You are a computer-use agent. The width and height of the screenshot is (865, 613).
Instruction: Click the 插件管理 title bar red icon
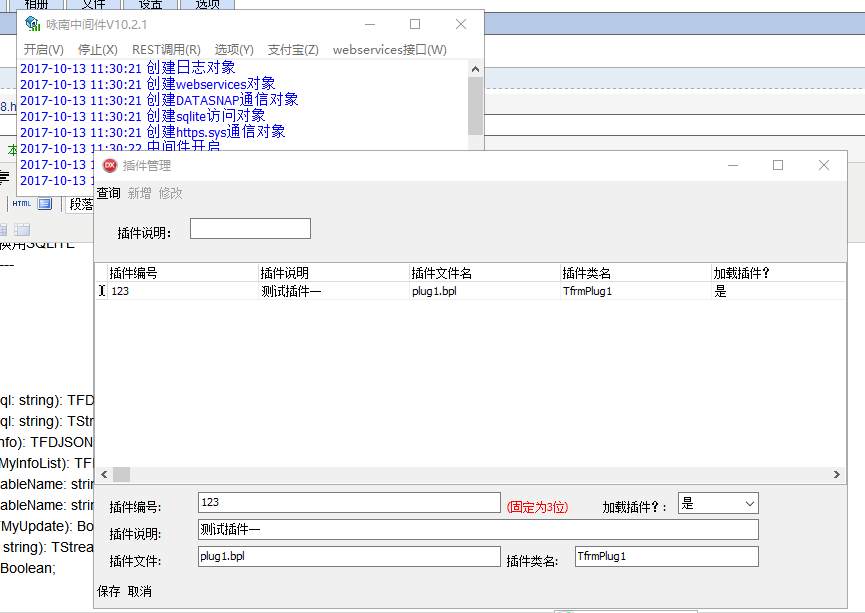(110, 165)
